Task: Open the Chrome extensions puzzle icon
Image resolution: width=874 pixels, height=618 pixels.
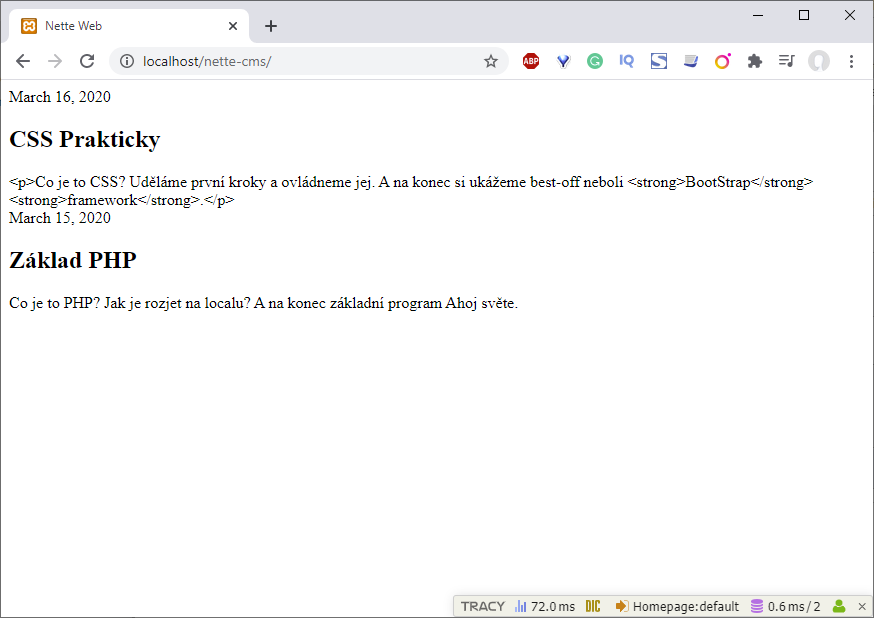Action: click(755, 61)
